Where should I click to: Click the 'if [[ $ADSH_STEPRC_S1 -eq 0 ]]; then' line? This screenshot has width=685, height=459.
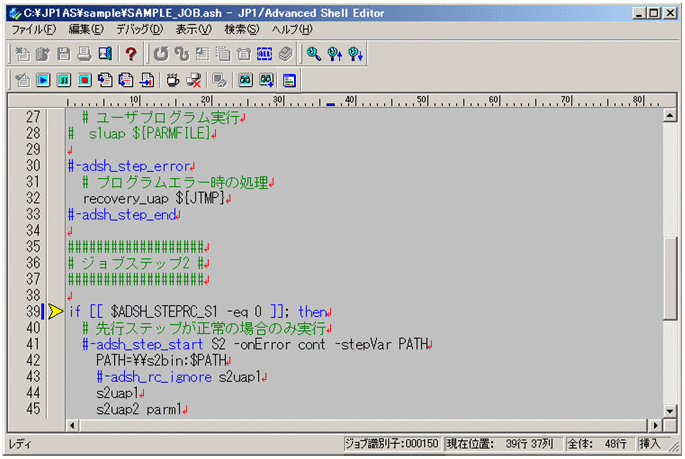(200, 312)
